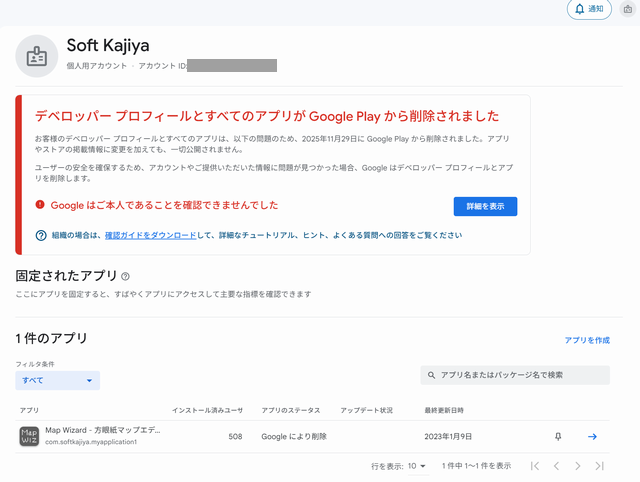The width and height of the screenshot is (640, 482).
Task: Click the question icon beside 組織の場合は
Action: point(41,236)
